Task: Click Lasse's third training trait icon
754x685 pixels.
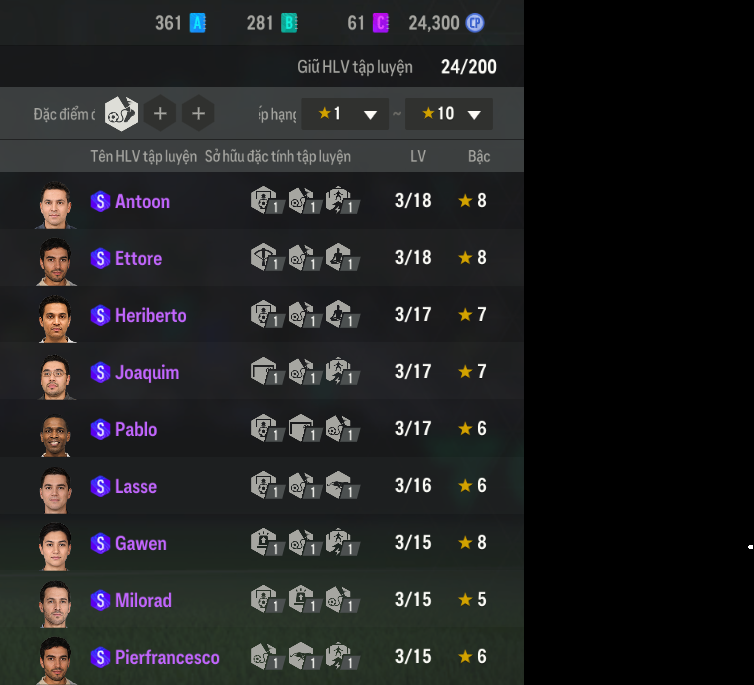Action: tap(342, 485)
